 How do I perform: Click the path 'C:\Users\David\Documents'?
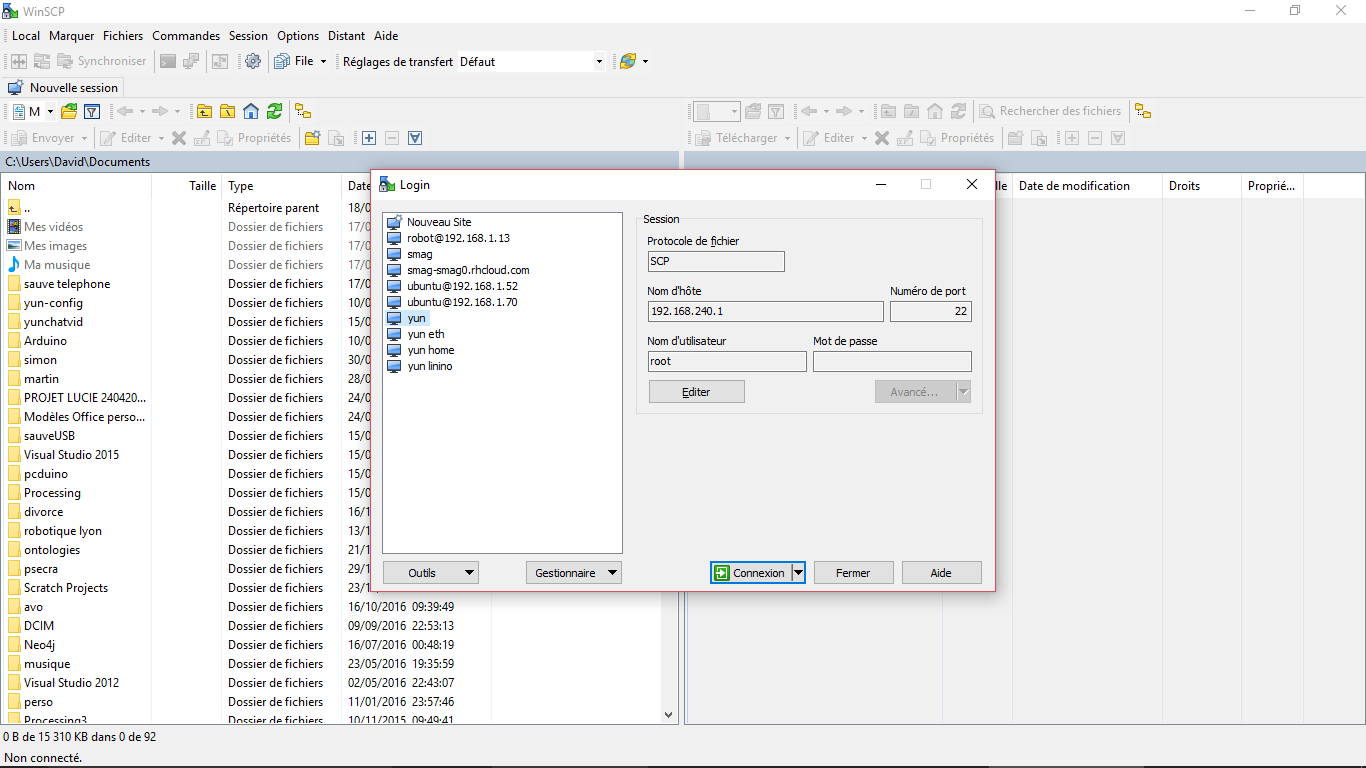pos(77,162)
